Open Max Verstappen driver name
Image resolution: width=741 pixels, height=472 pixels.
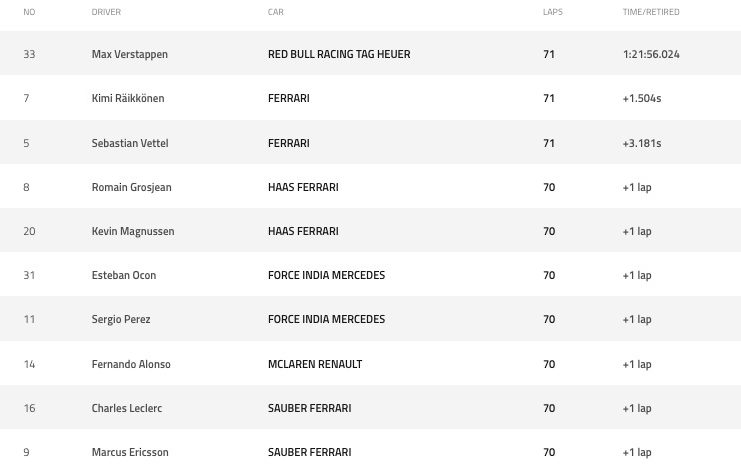[129, 54]
